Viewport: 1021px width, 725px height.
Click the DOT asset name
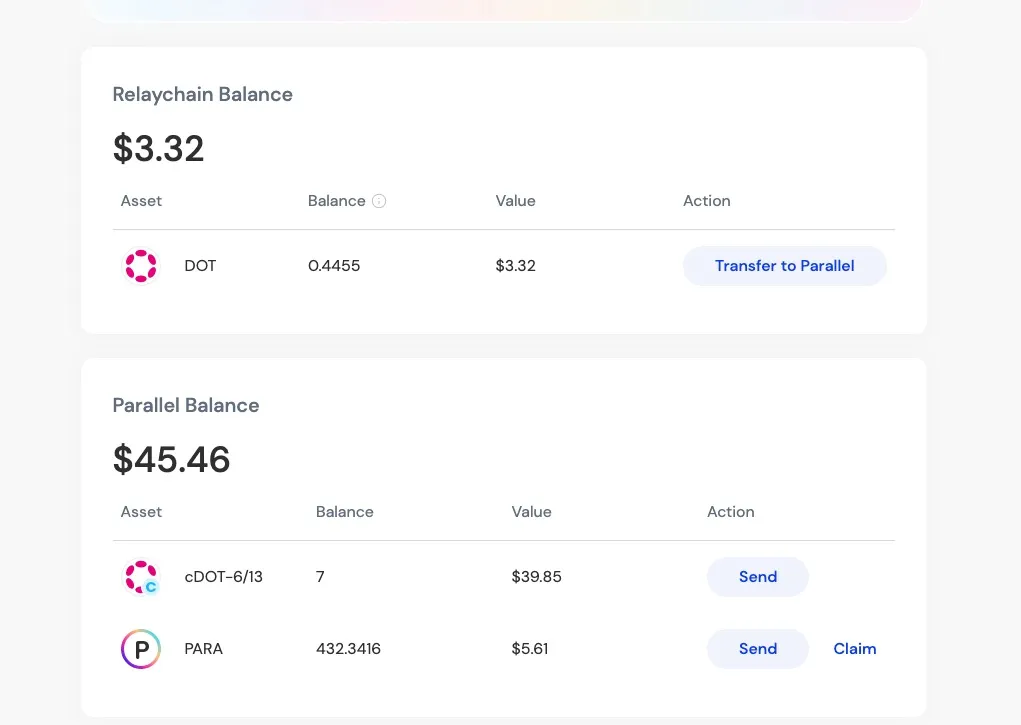click(200, 266)
